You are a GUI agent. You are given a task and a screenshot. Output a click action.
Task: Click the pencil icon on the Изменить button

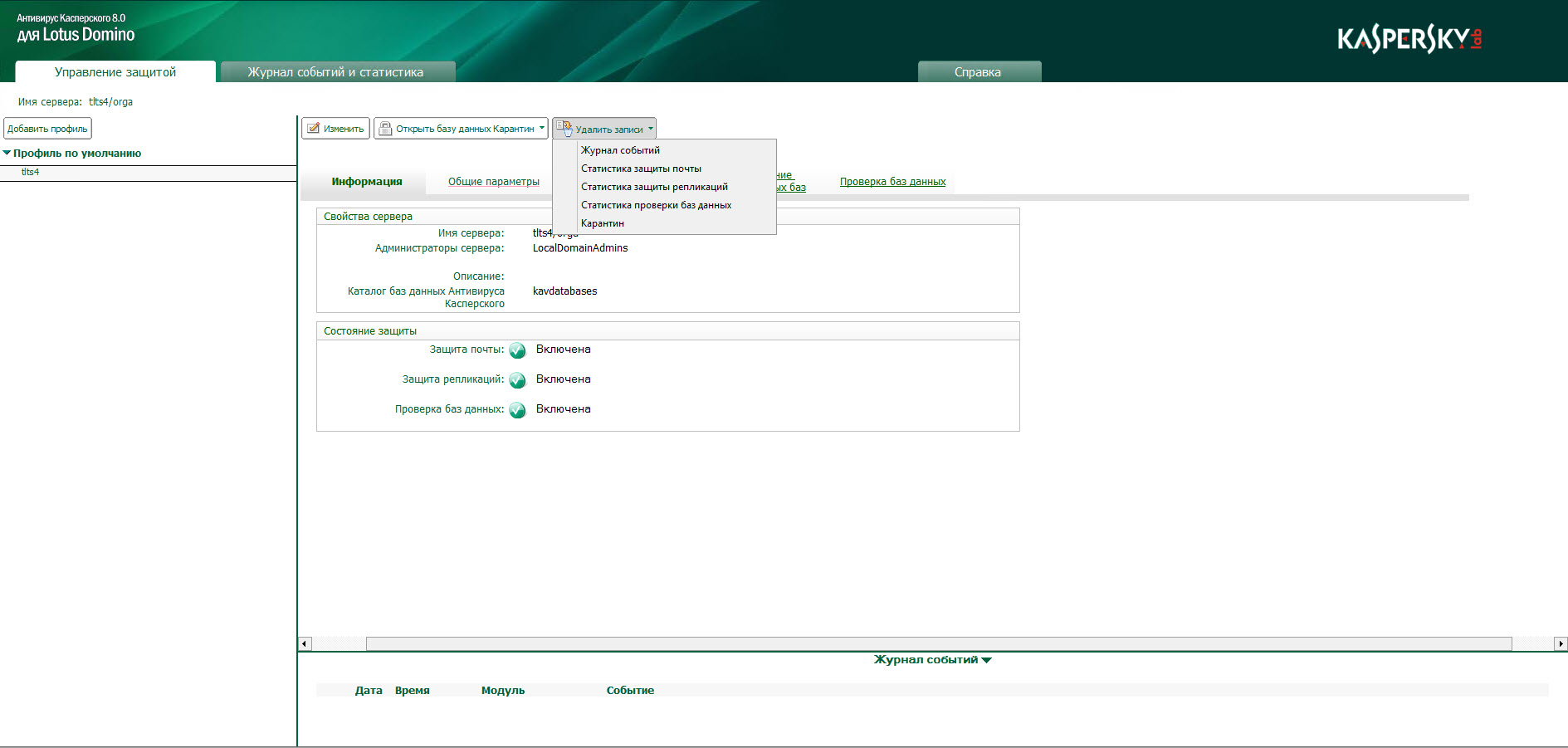313,129
